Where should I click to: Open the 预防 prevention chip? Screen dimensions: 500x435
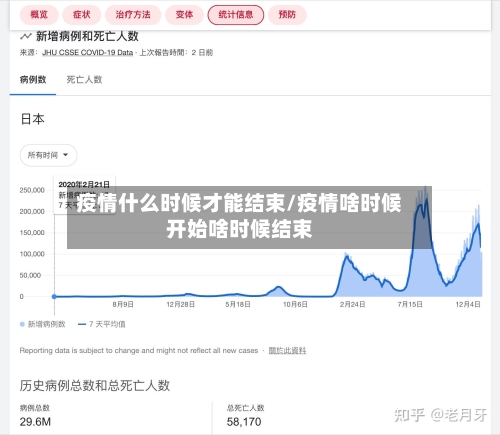click(287, 15)
